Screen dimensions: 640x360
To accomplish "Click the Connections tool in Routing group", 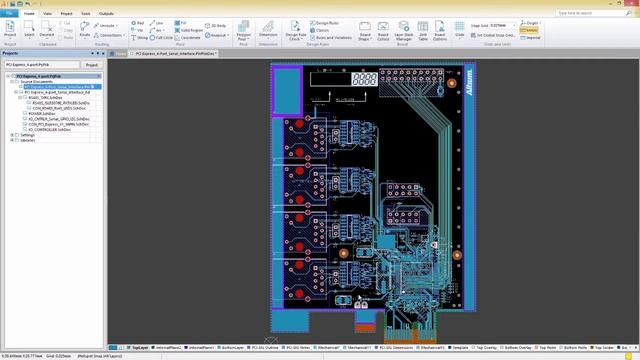I will coord(108,35).
